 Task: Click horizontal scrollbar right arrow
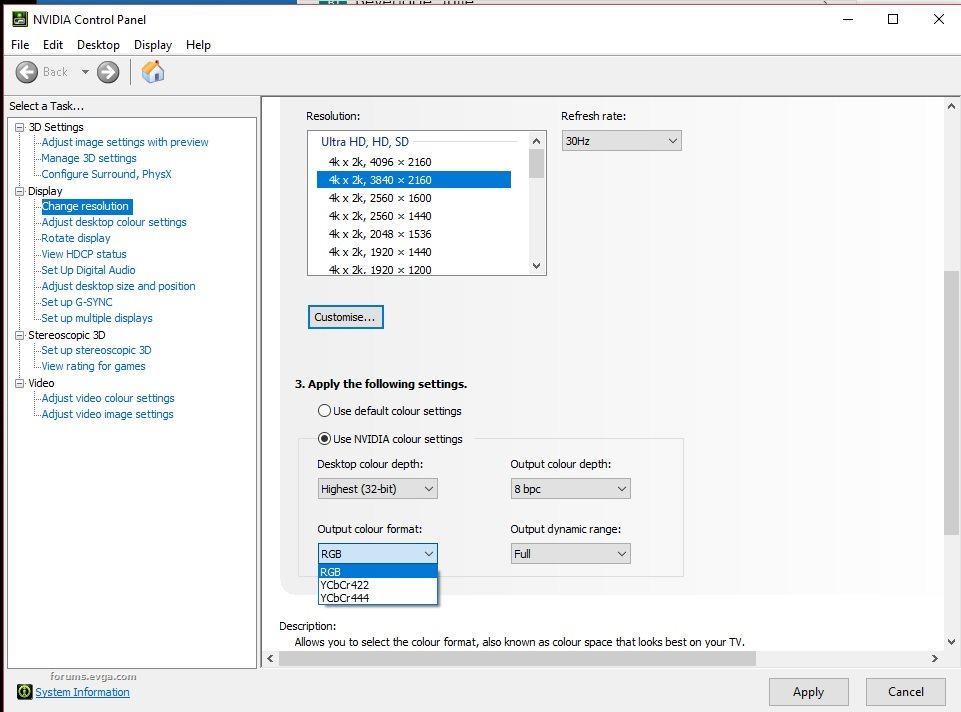(x=934, y=658)
